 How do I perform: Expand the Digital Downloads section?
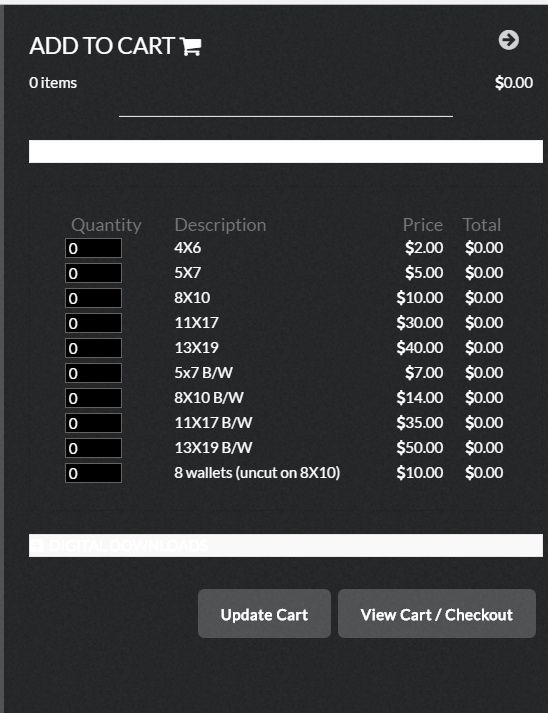click(286, 545)
